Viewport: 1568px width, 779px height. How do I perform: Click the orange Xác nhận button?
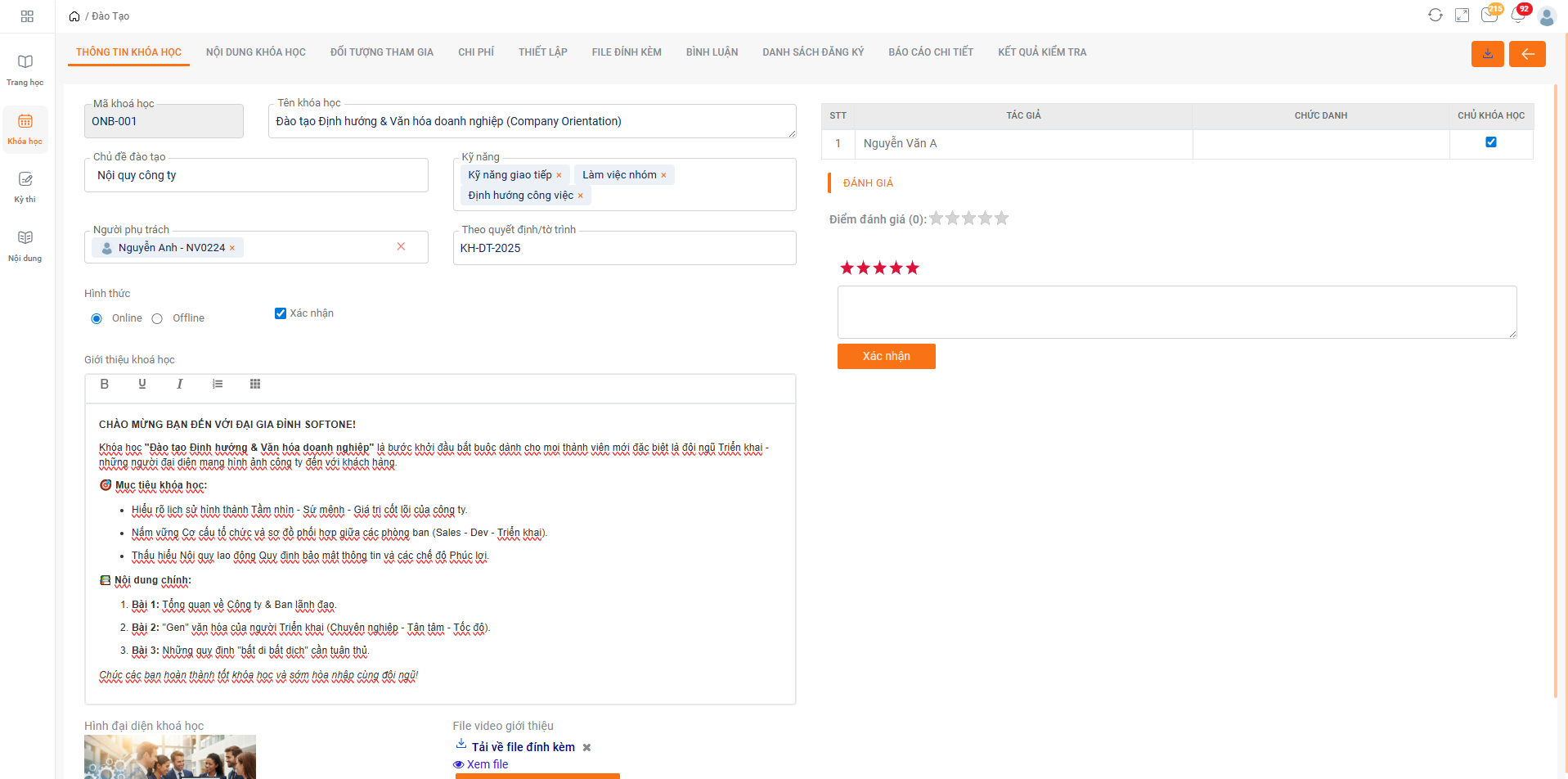[x=886, y=356]
